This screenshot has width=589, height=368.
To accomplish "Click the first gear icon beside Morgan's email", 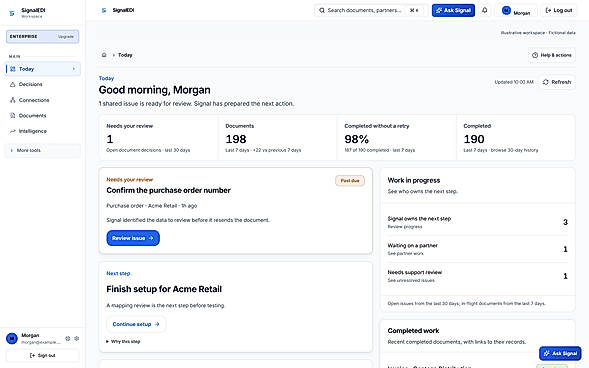I will click(x=68, y=338).
